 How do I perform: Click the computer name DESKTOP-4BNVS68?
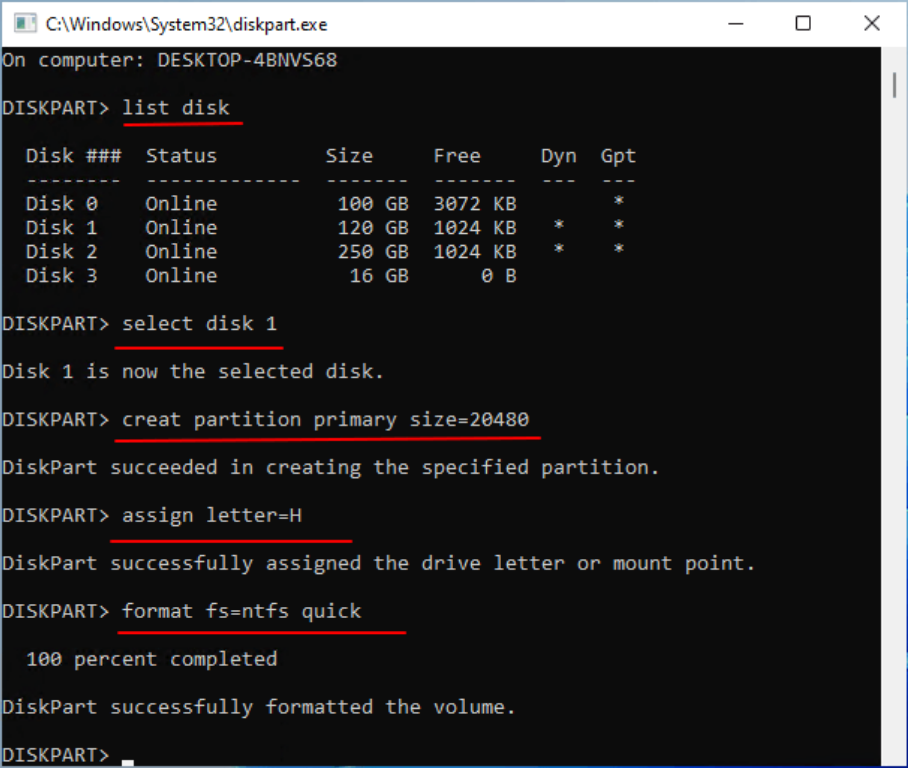(247, 60)
